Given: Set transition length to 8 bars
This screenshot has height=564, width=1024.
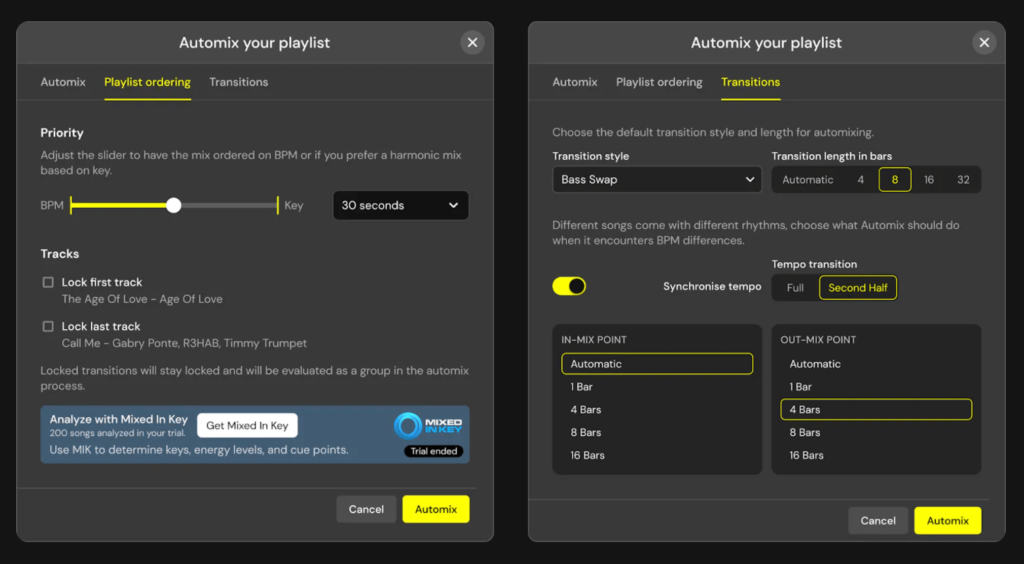Looking at the screenshot, I should (895, 180).
